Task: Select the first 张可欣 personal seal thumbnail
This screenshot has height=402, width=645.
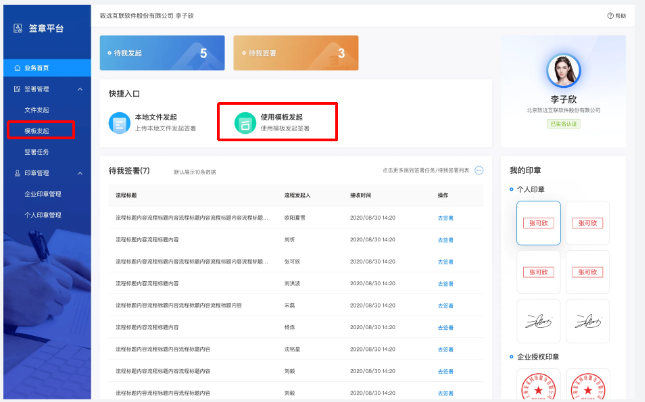Action: click(538, 223)
